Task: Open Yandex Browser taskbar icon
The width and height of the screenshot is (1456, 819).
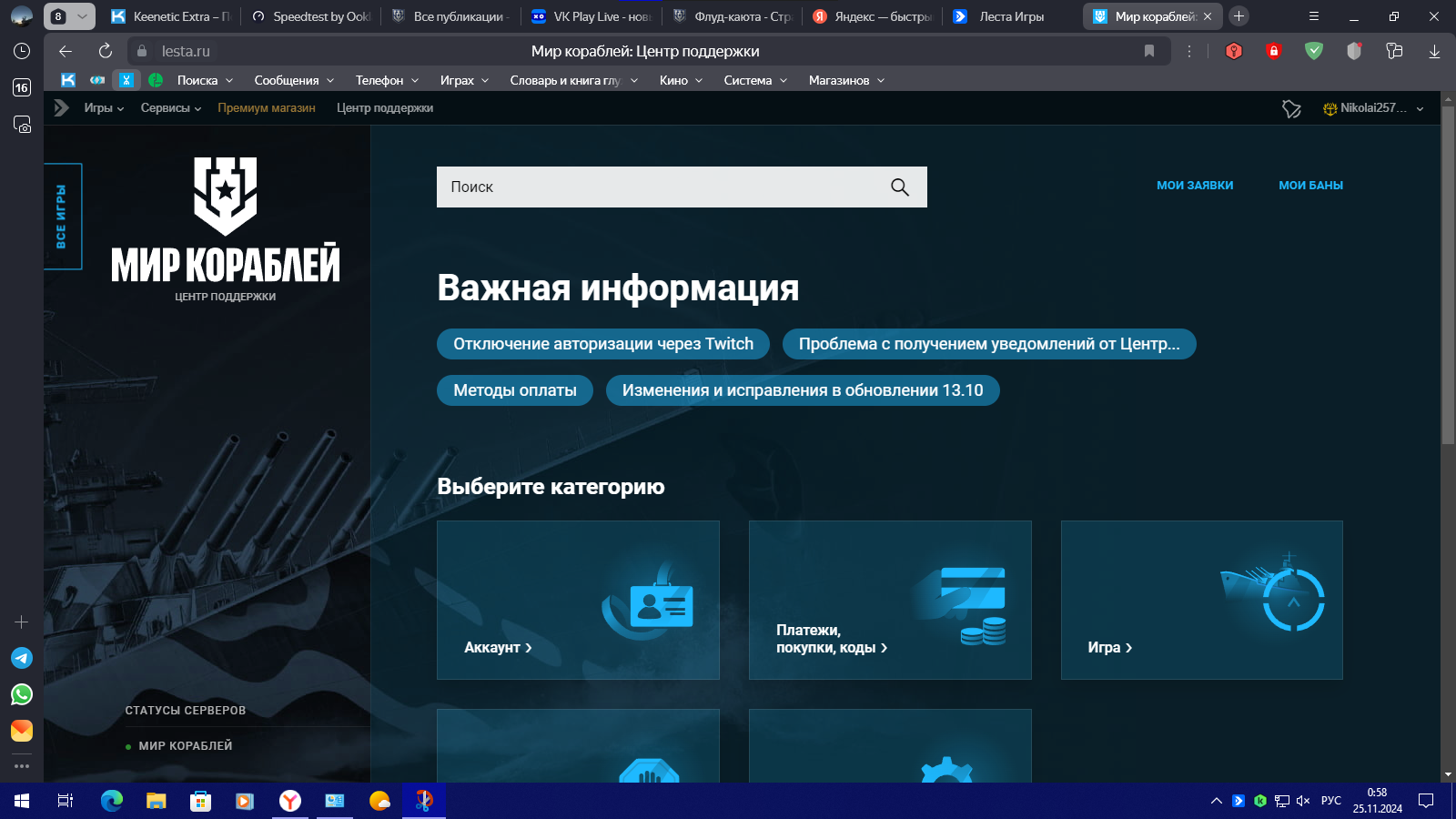Action: (x=289, y=801)
